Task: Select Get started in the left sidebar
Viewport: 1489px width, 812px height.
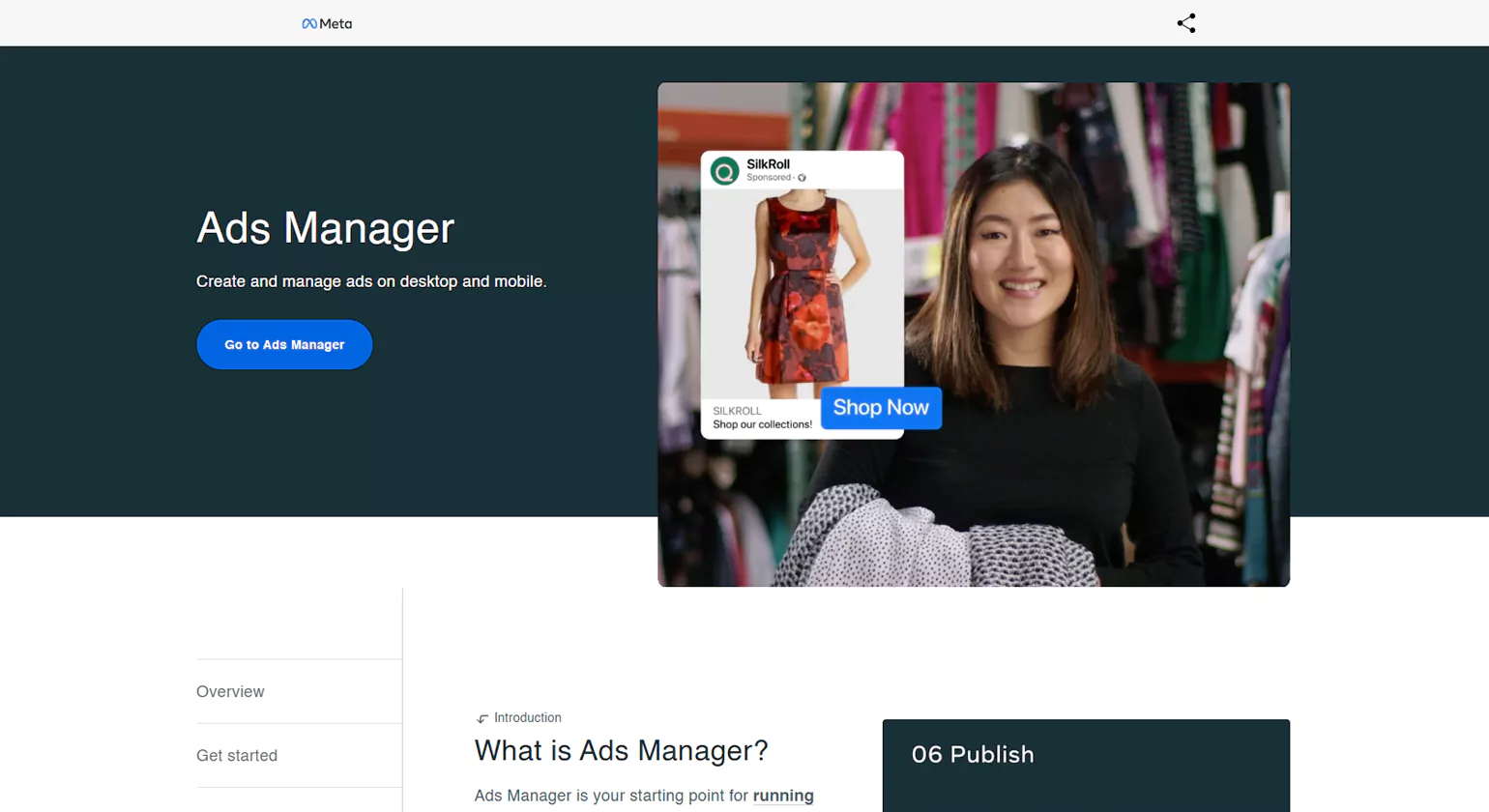Action: pos(236,755)
